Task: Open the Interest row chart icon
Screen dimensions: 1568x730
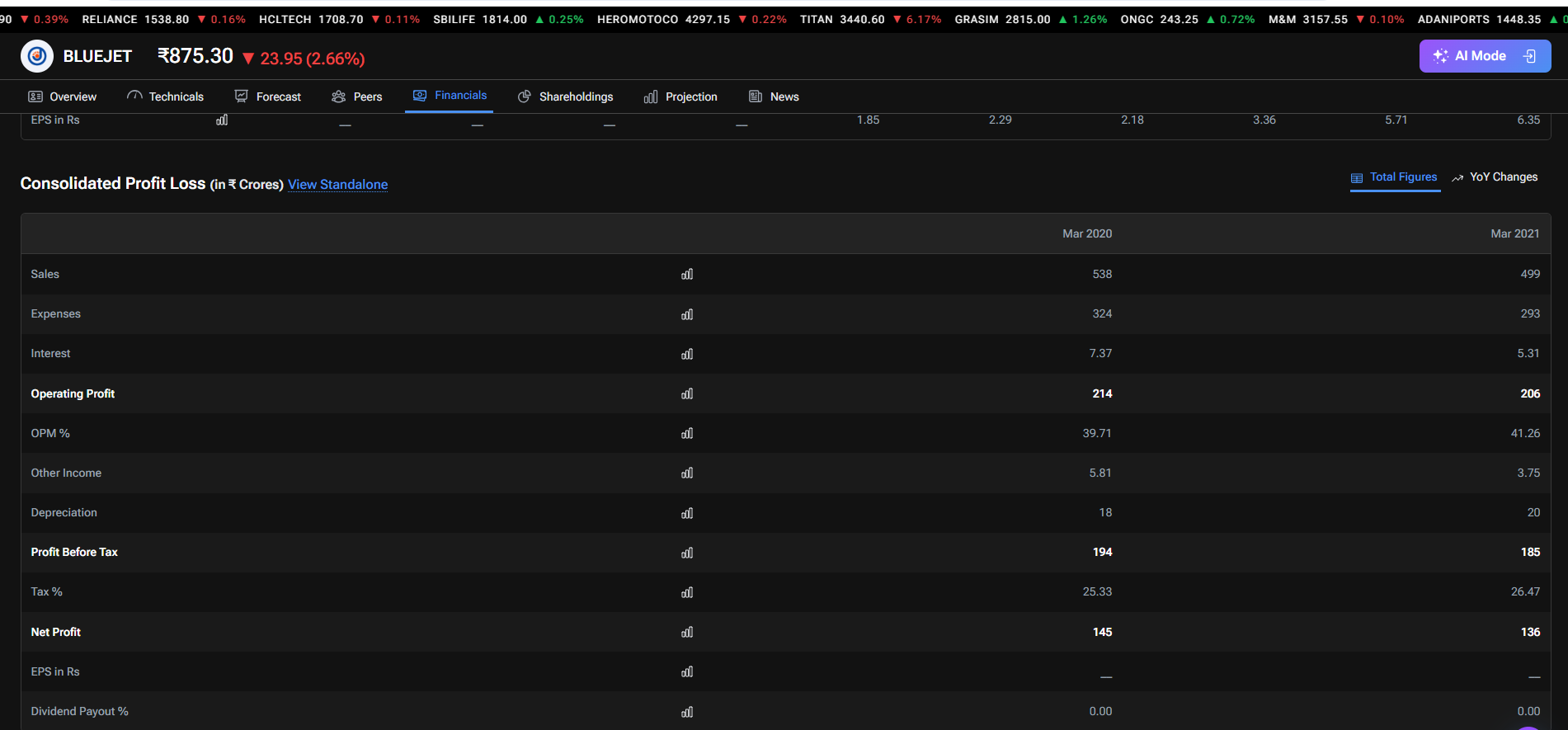Action: (x=687, y=354)
